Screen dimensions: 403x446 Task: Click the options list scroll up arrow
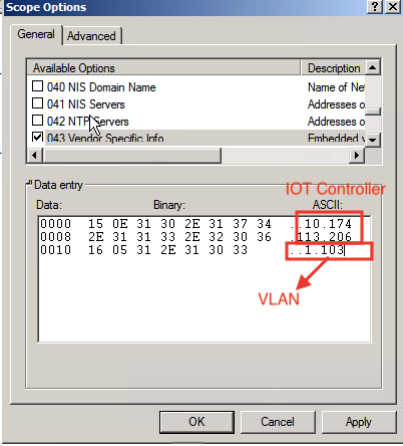coord(373,68)
